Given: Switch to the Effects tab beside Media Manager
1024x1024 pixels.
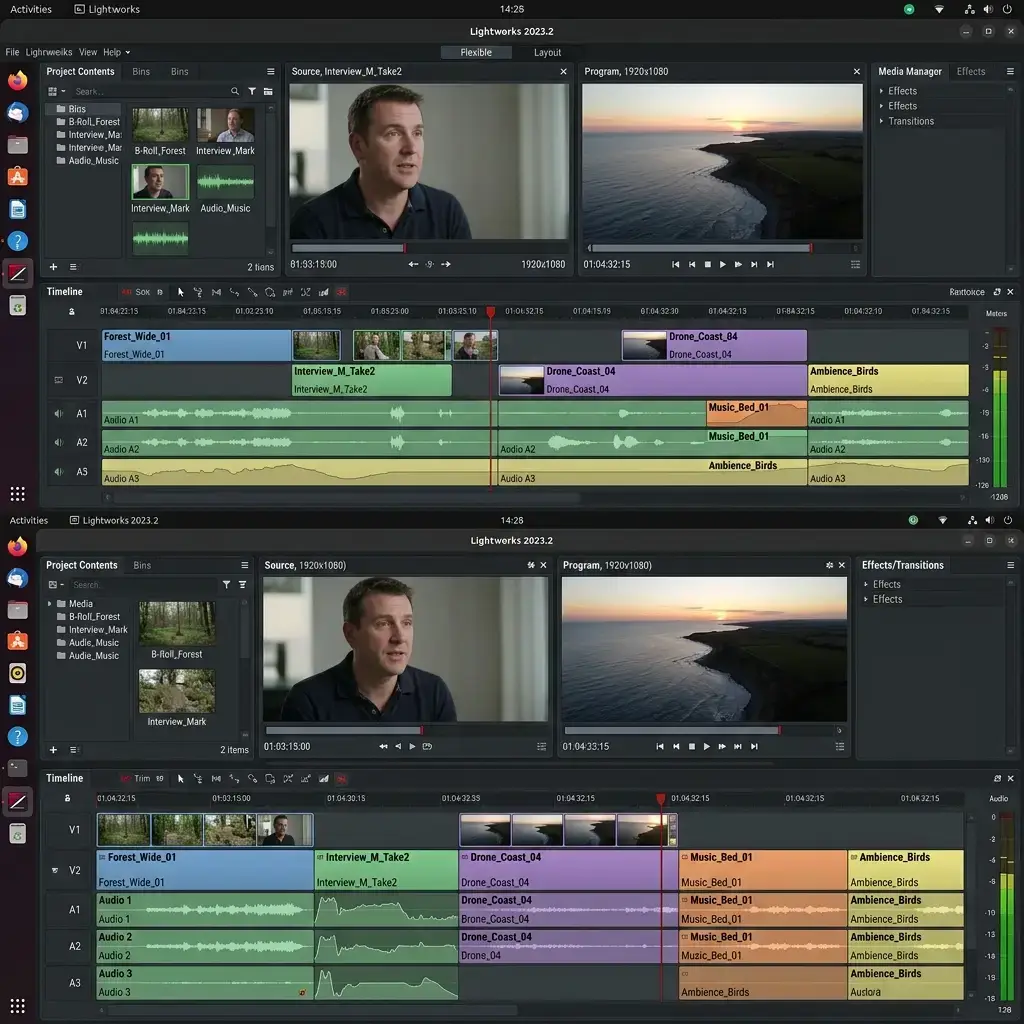Looking at the screenshot, I should 970,71.
